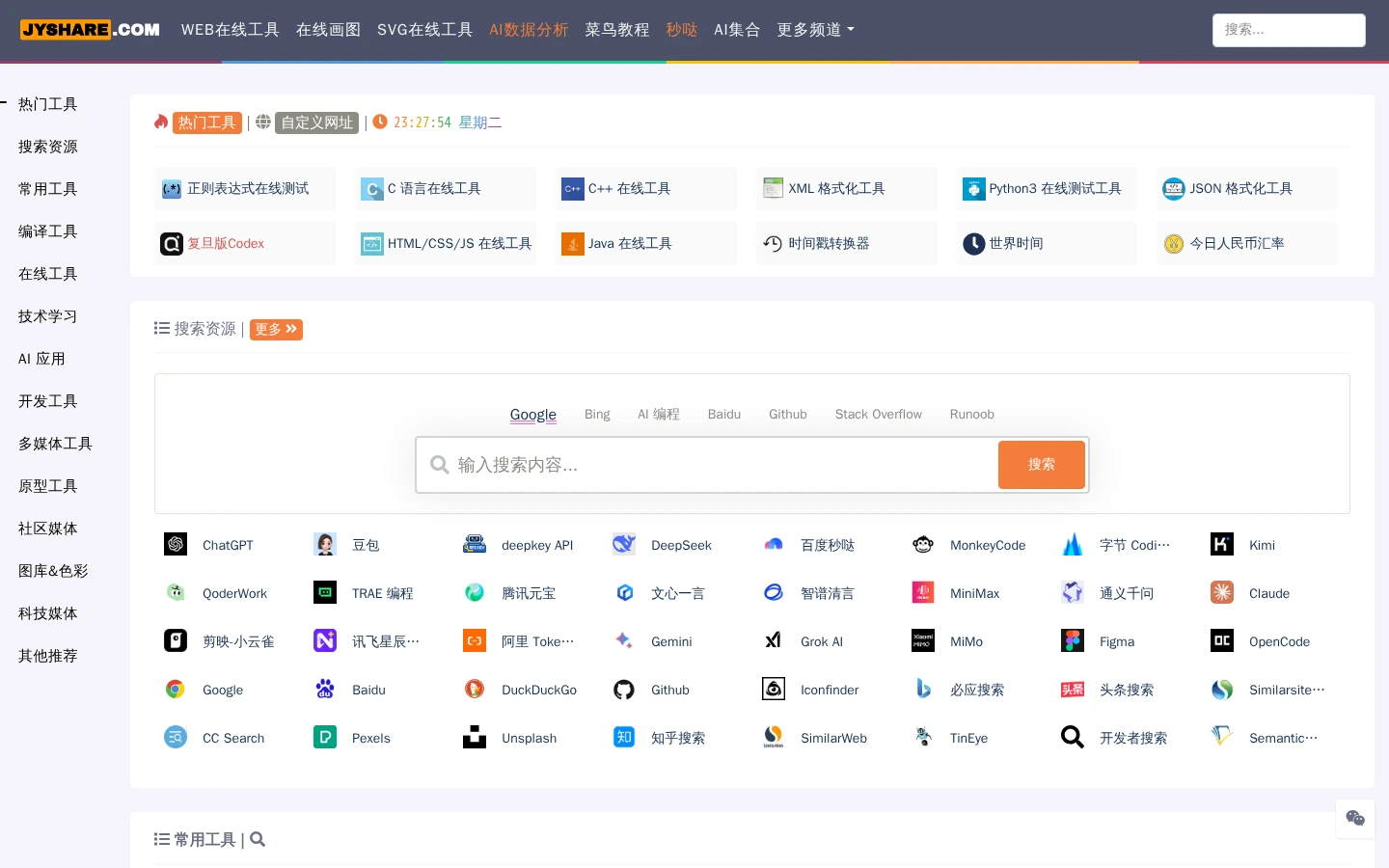The image size is (1389, 868).
Task: Focus the top-right 搜索 box
Action: tap(1289, 30)
